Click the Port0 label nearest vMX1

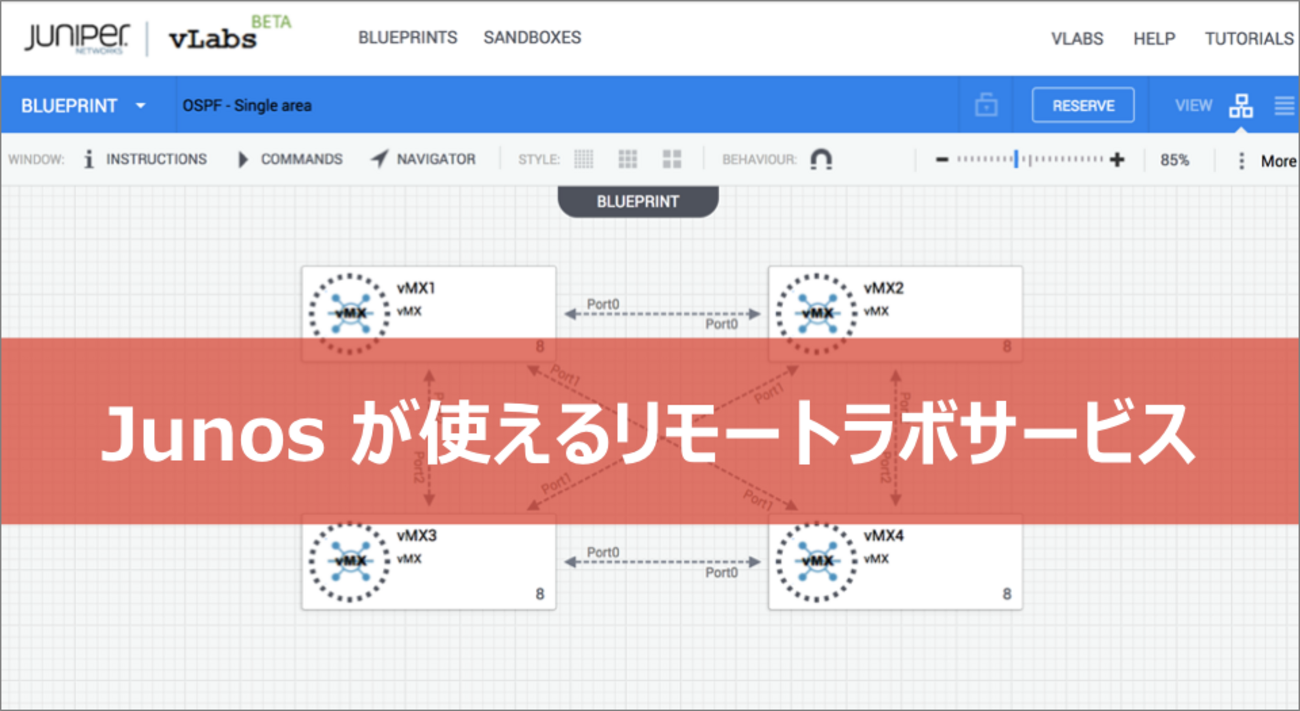point(603,304)
